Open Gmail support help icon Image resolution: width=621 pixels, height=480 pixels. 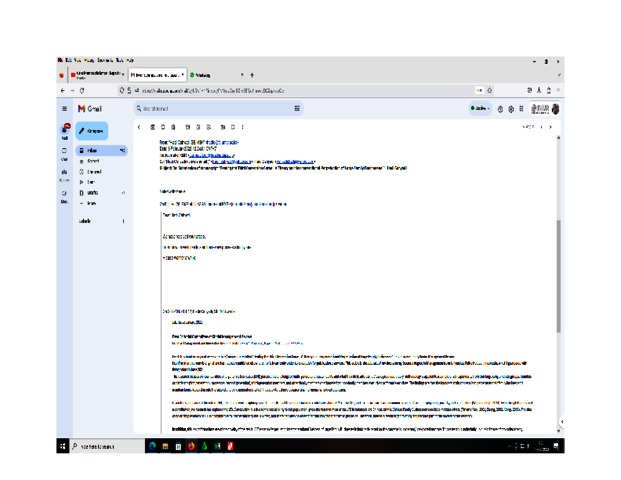(x=499, y=108)
